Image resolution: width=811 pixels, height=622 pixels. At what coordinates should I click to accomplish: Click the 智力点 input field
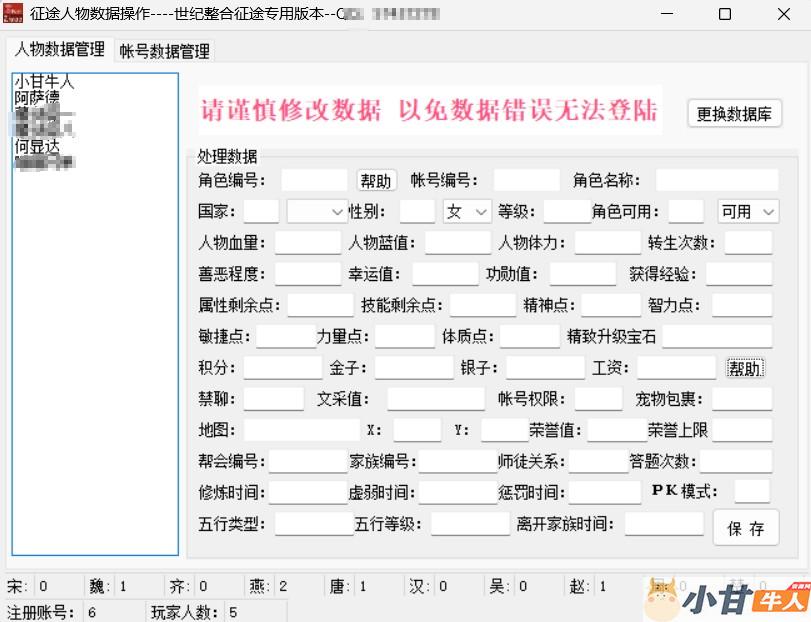tap(742, 305)
